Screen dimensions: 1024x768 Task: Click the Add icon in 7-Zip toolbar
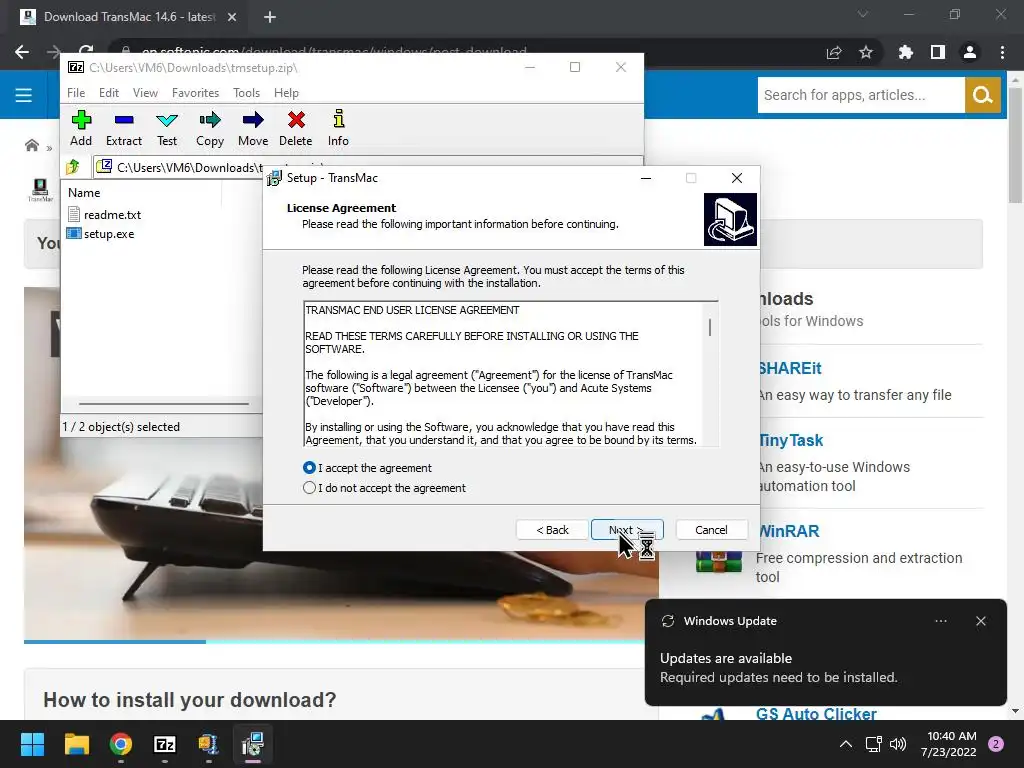[81, 120]
